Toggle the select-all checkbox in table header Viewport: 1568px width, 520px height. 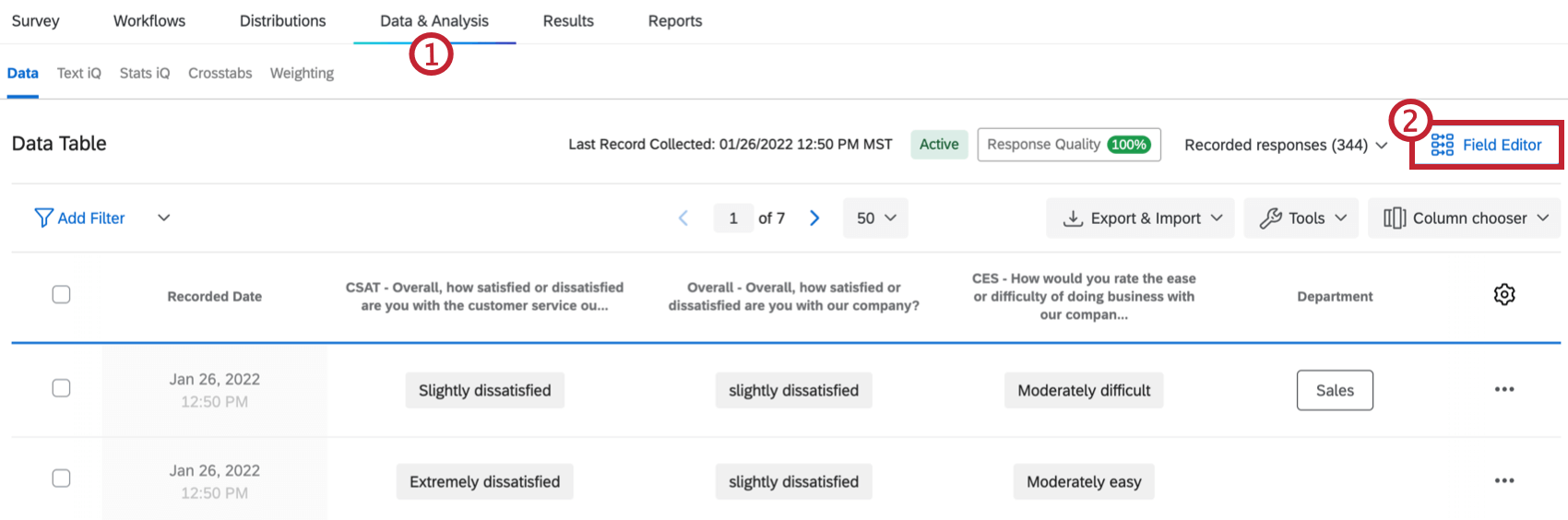pos(62,295)
